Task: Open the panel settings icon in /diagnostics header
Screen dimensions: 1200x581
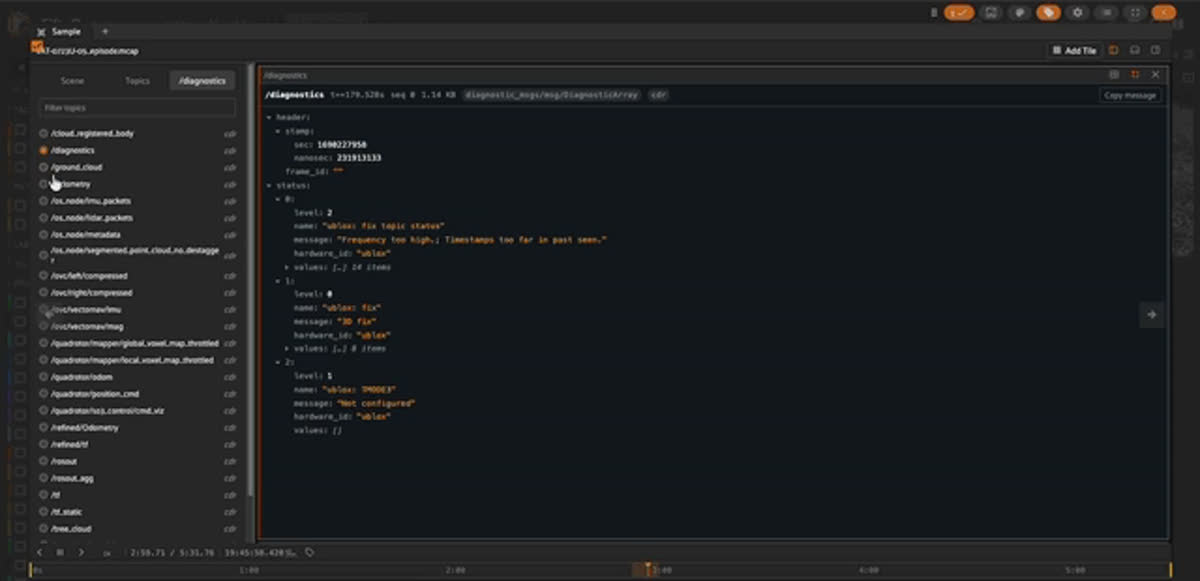Action: (x=1114, y=75)
